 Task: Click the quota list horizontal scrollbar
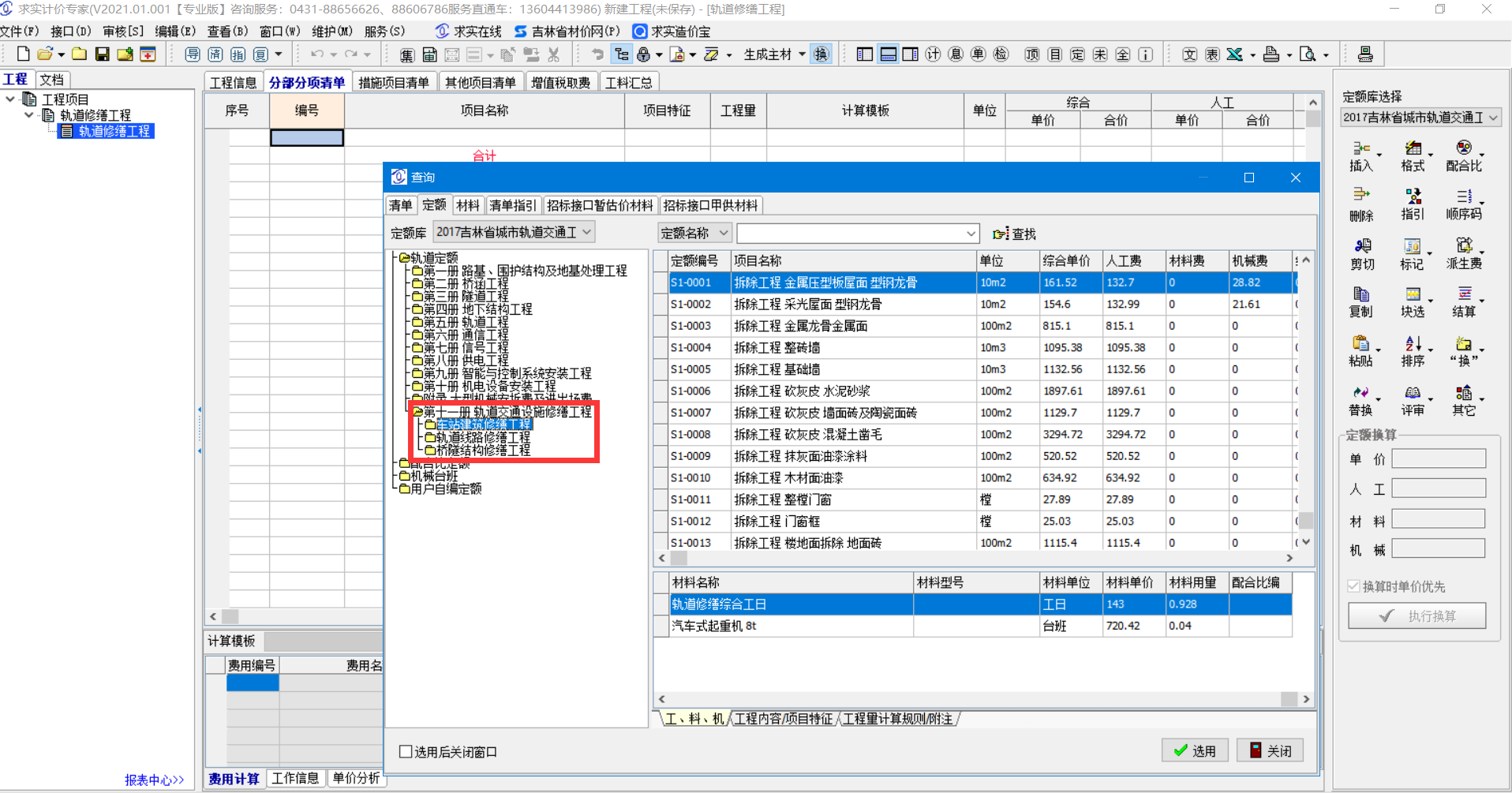click(x=975, y=558)
